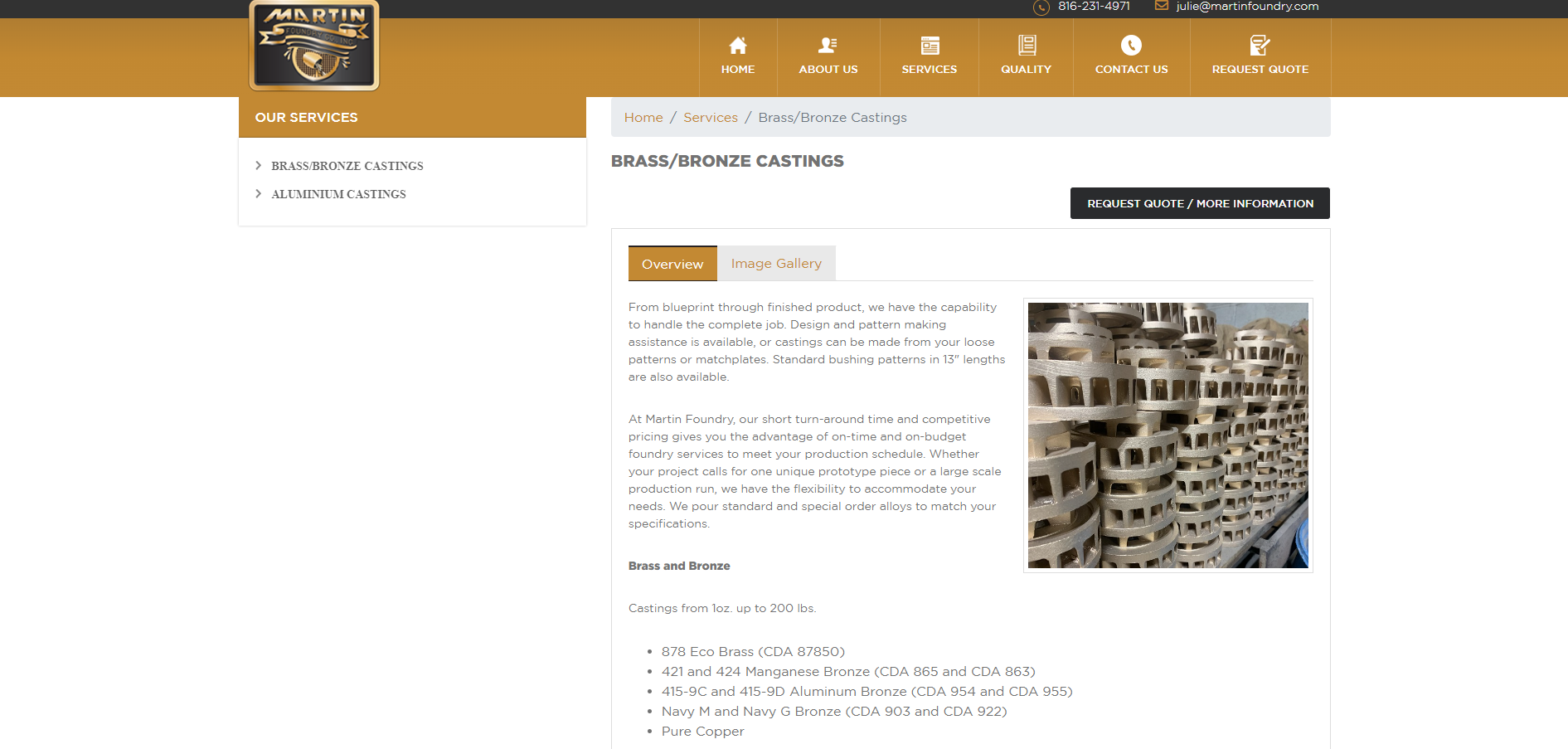This screenshot has width=1568, height=749.
Task: Click the Martin Foundry logo
Action: [x=313, y=46]
